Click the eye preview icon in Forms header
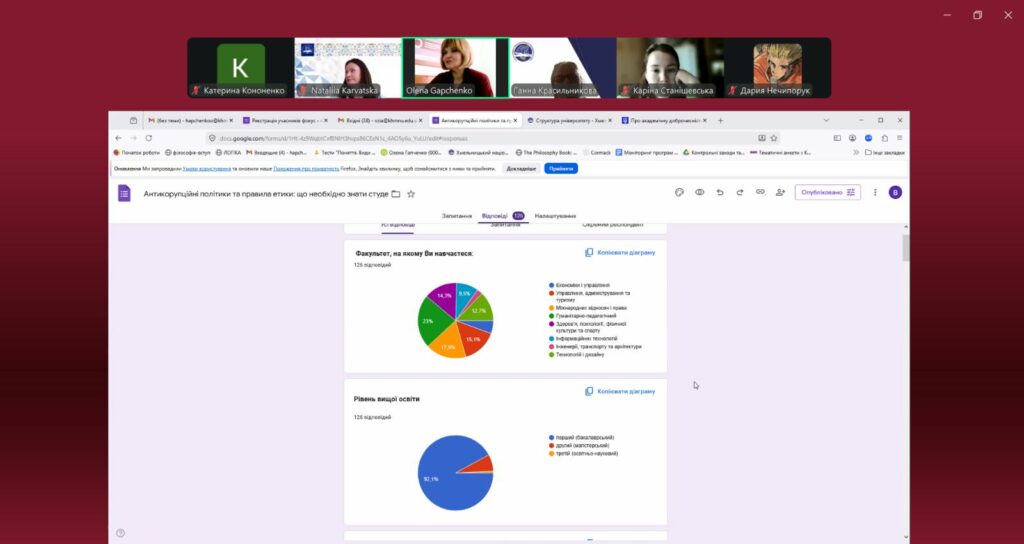The width and height of the screenshot is (1024, 544). [x=699, y=192]
